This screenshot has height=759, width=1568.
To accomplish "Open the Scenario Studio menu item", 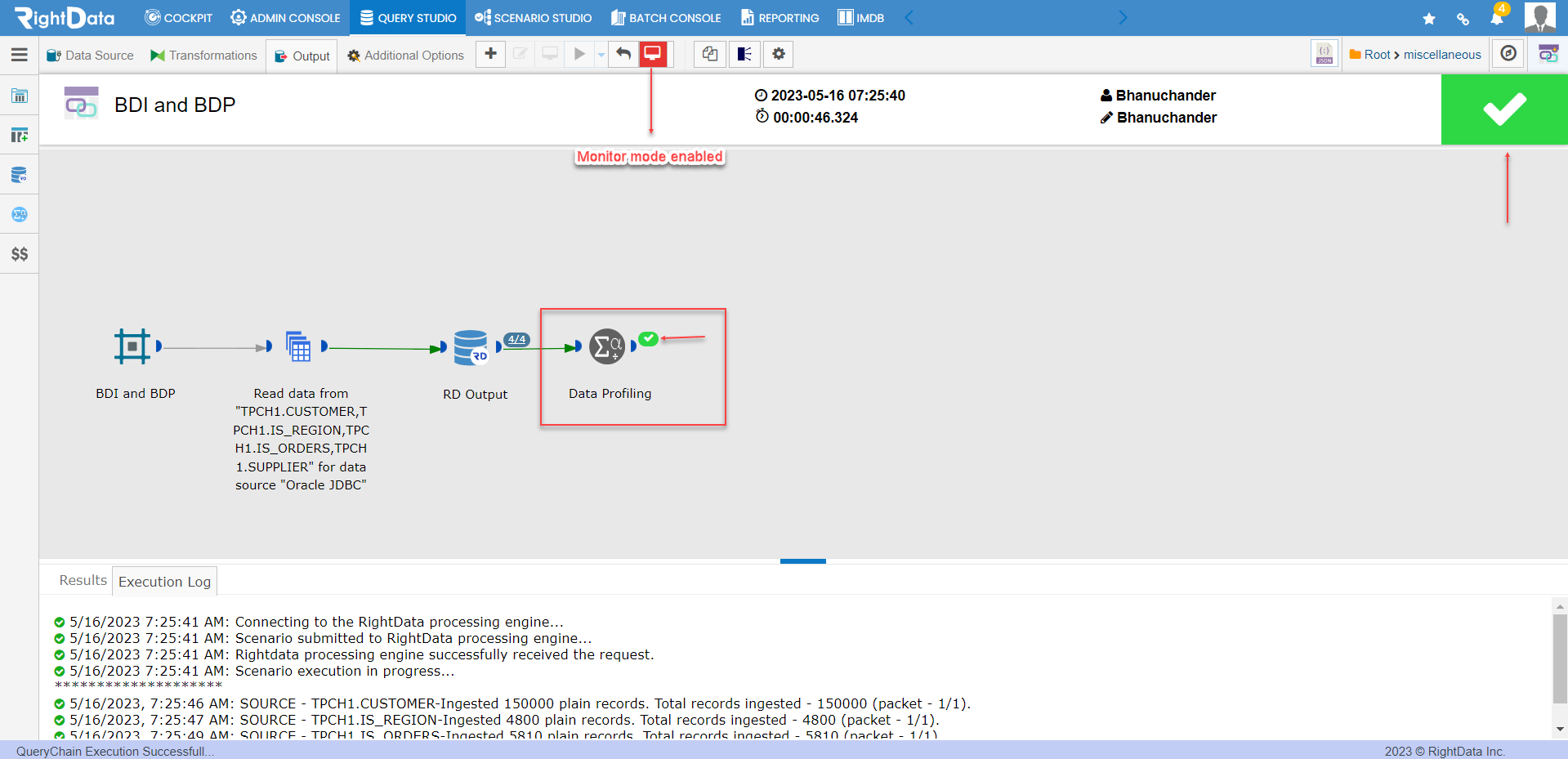I will coord(533,17).
